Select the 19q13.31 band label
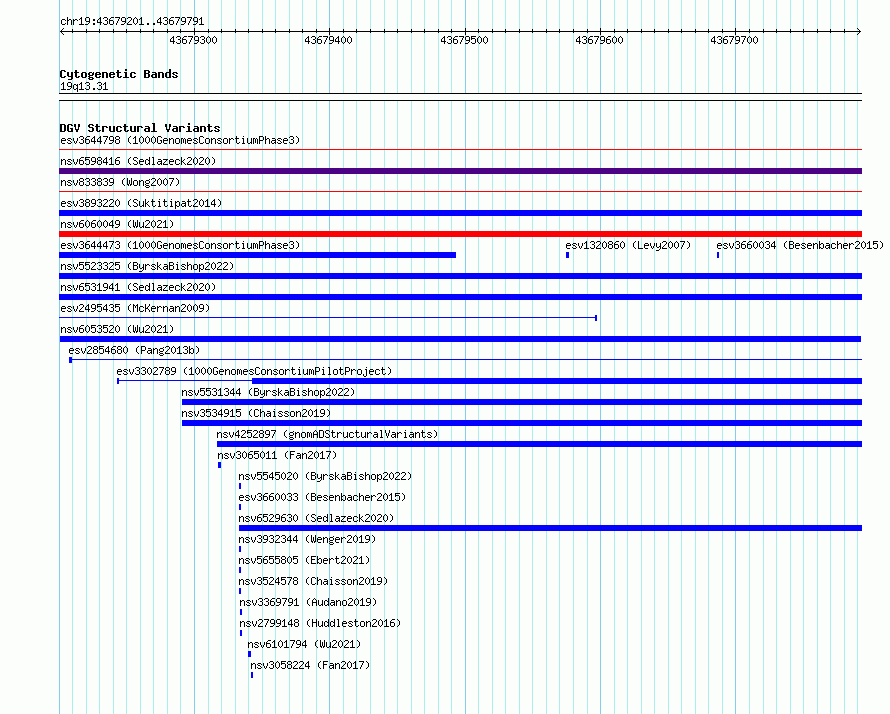Screen dimensions: 890x714 point(84,86)
